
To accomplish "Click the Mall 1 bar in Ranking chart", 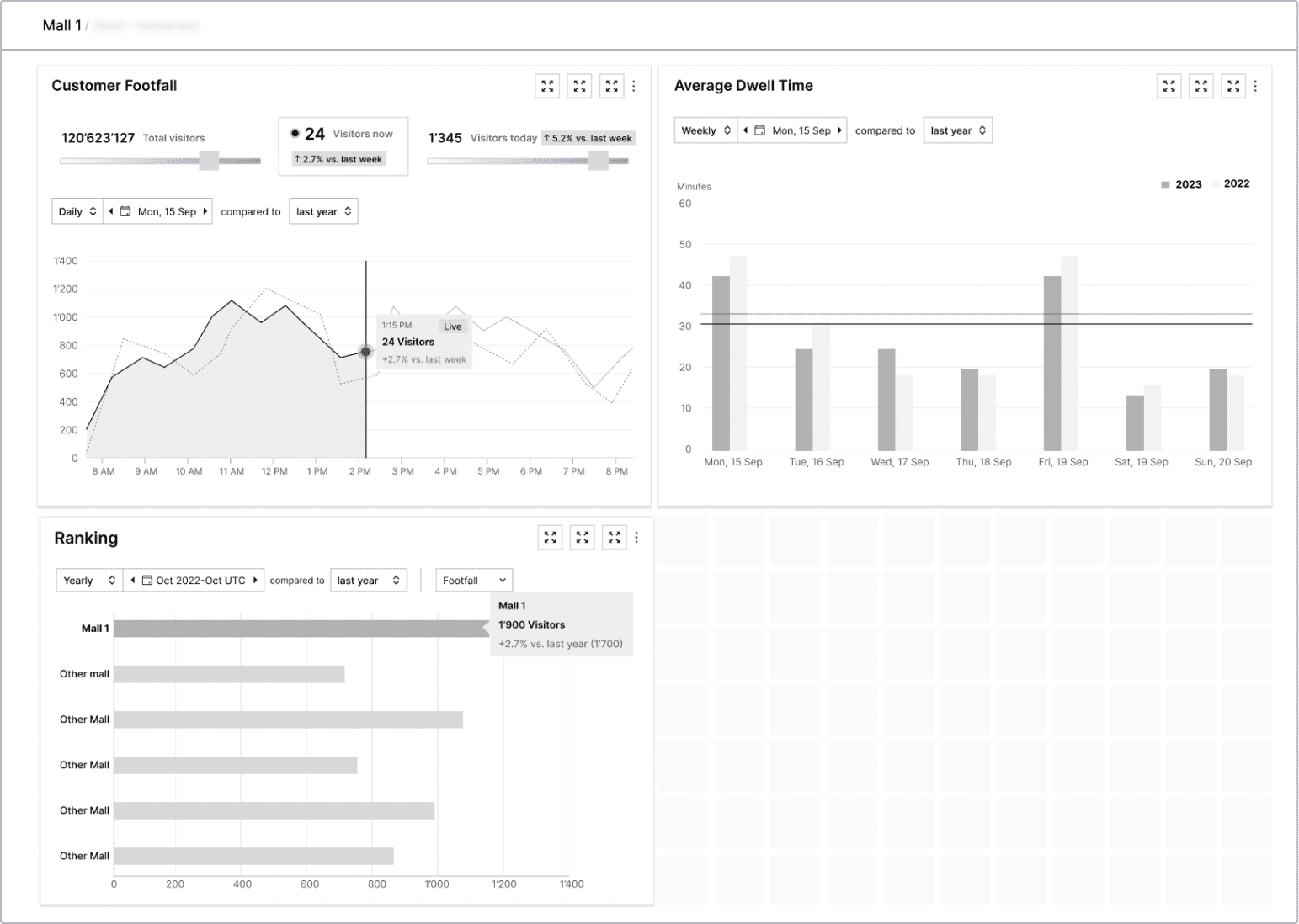I will click(301, 629).
